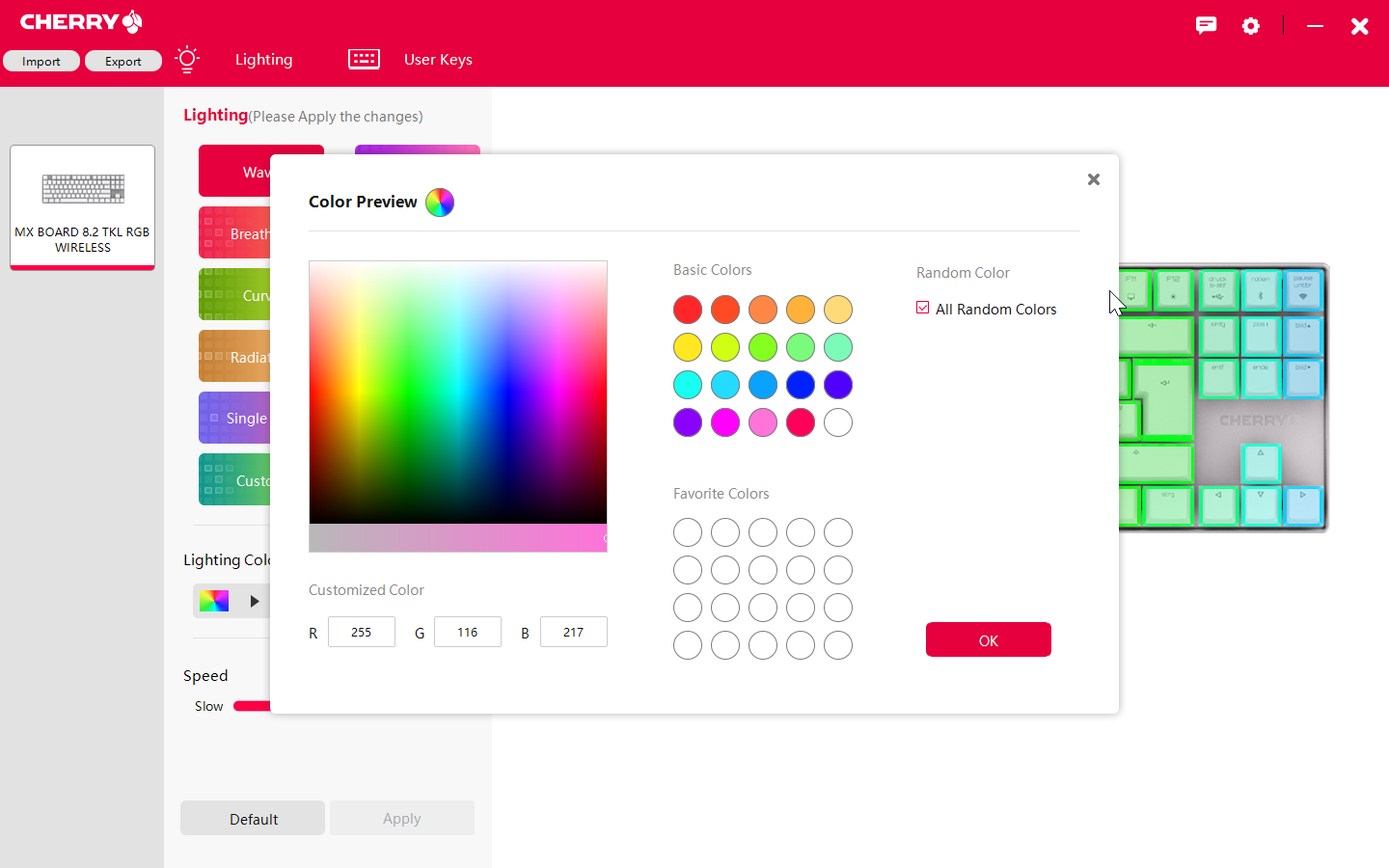Click the OK button
The width and height of the screenshot is (1389, 868).
click(x=988, y=640)
